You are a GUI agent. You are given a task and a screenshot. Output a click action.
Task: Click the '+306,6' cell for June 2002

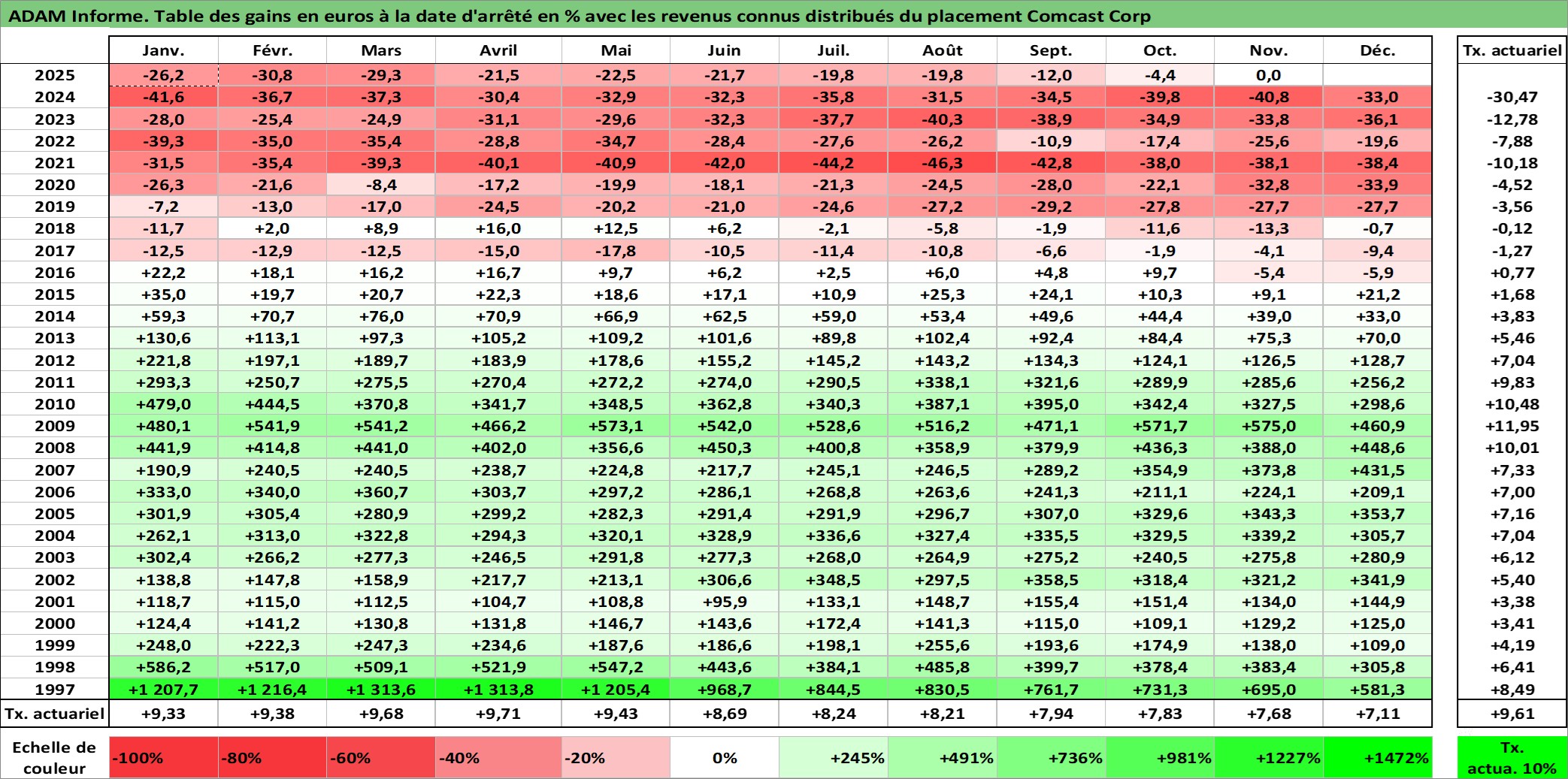tap(725, 580)
